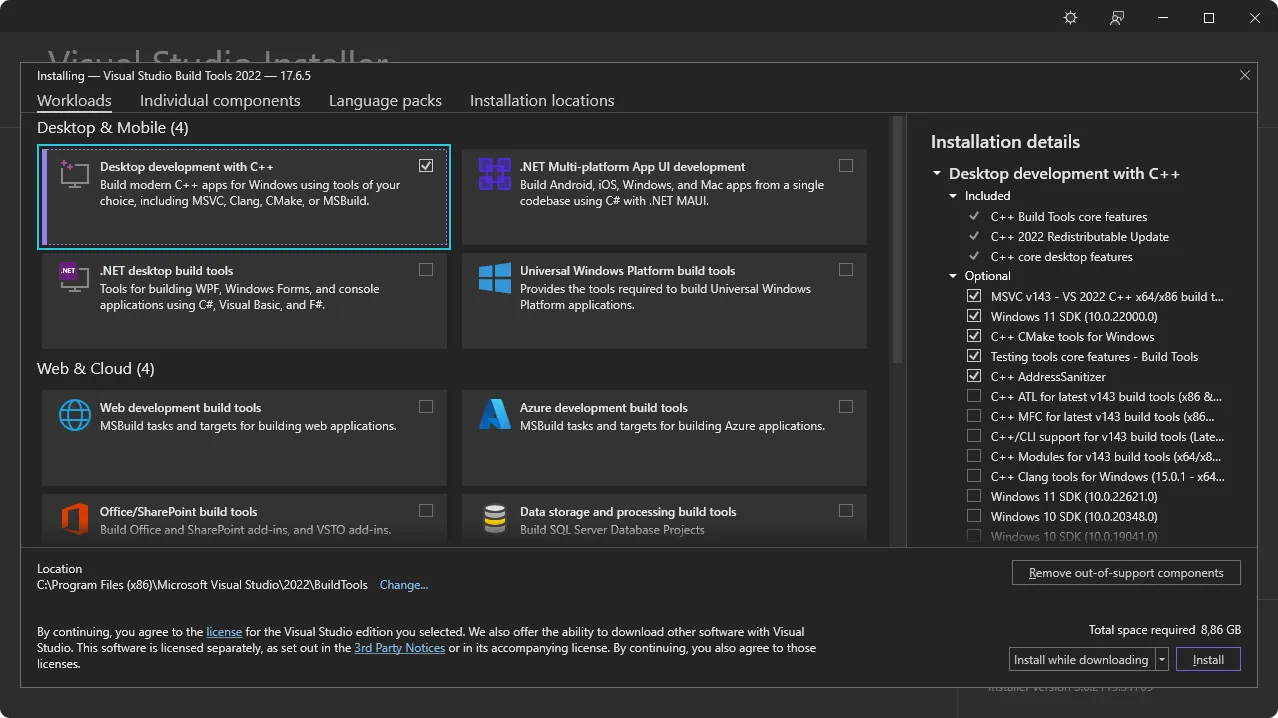Open installer settings via the gear icon
Viewport: 1278px width, 718px height.
[1069, 17]
